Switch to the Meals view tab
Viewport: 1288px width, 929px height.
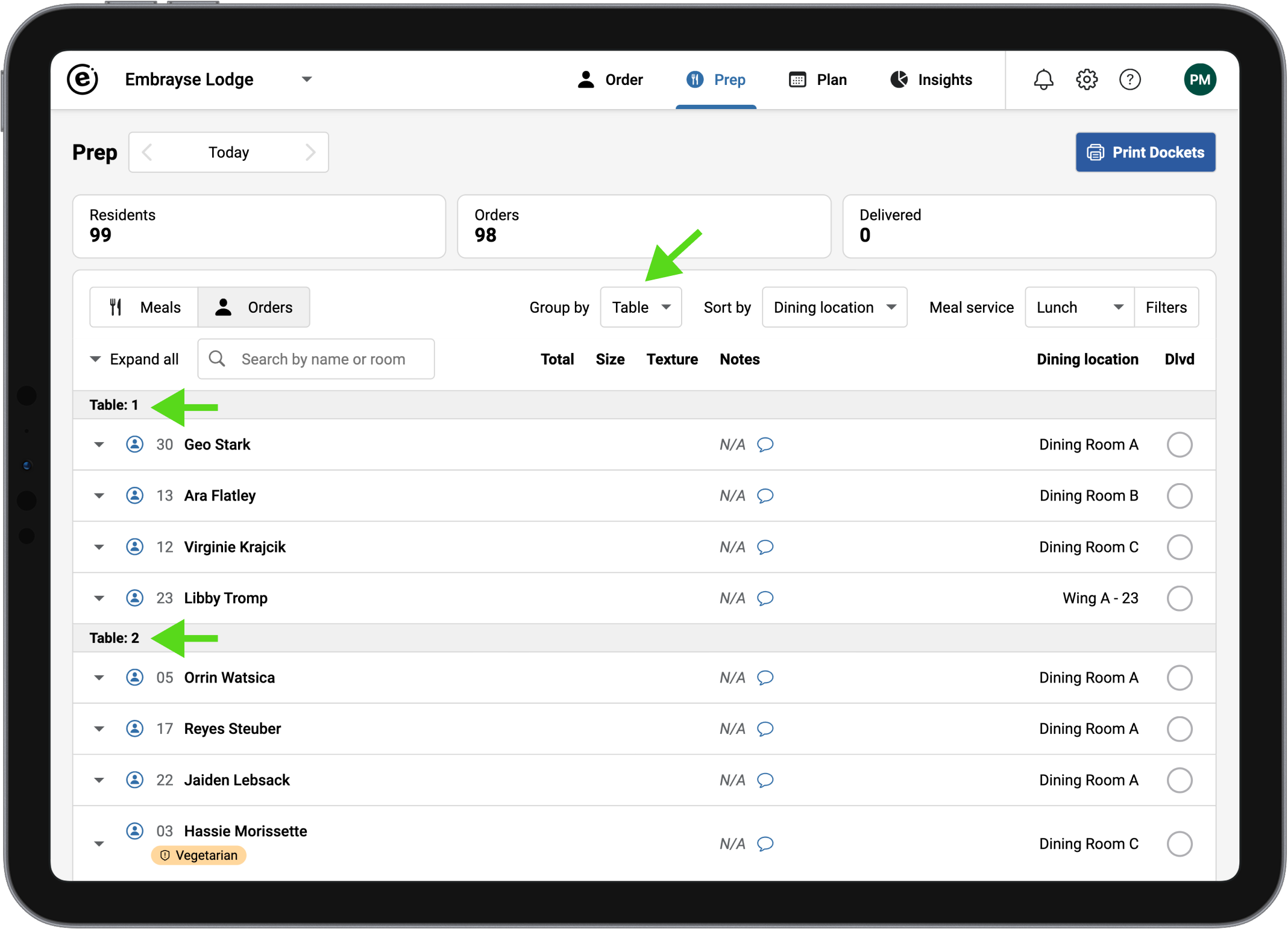[x=145, y=307]
